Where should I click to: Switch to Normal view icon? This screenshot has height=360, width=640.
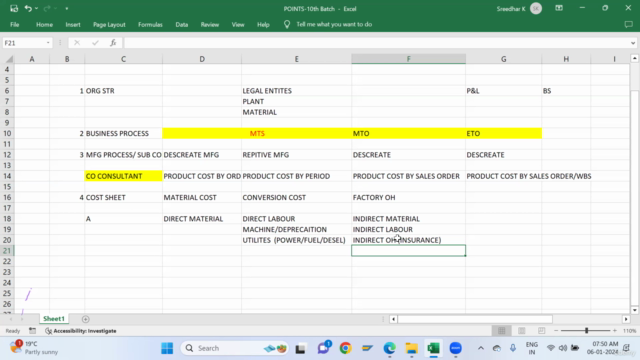coord(502,331)
